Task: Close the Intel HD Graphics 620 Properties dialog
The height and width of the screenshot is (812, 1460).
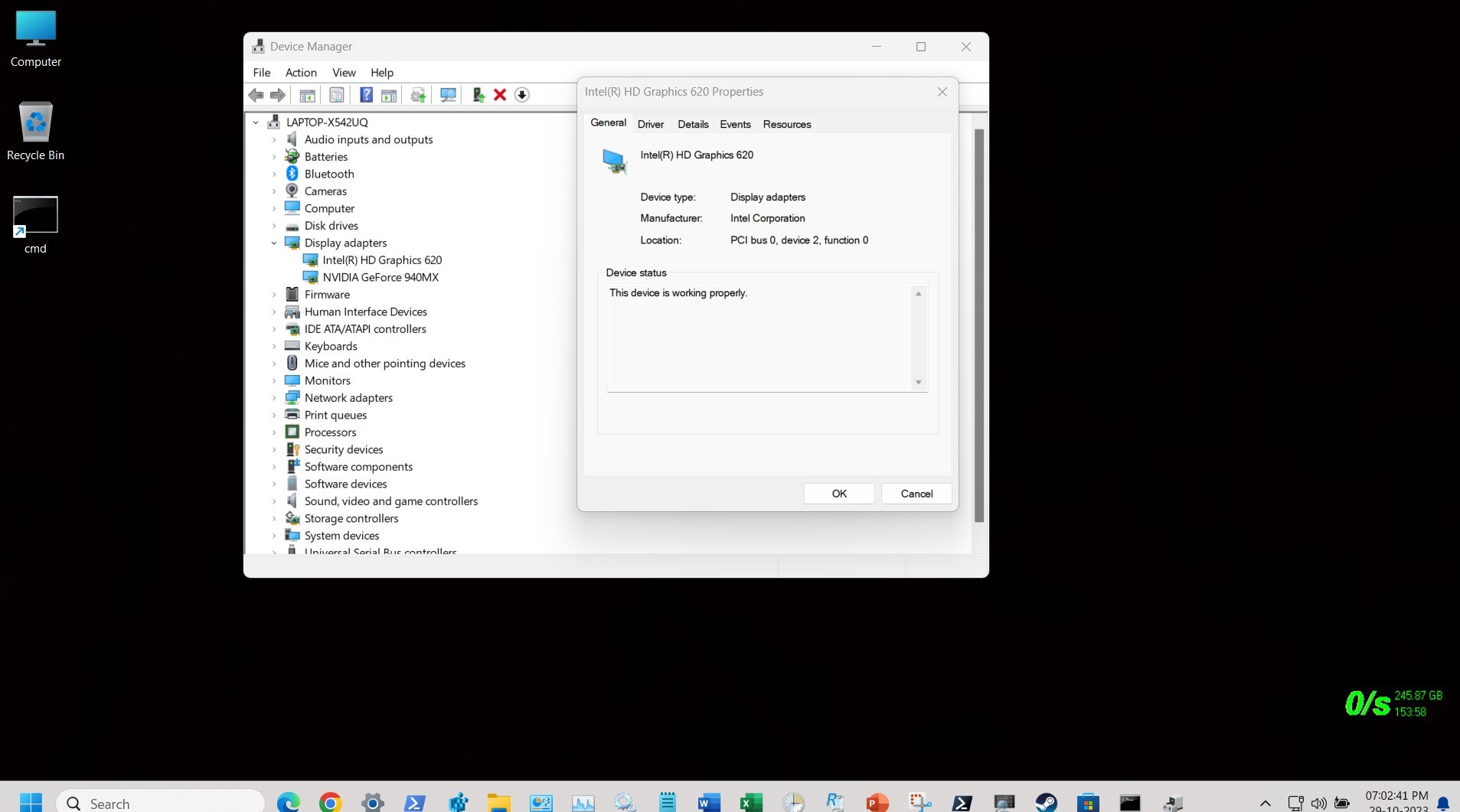Action: pos(942,92)
